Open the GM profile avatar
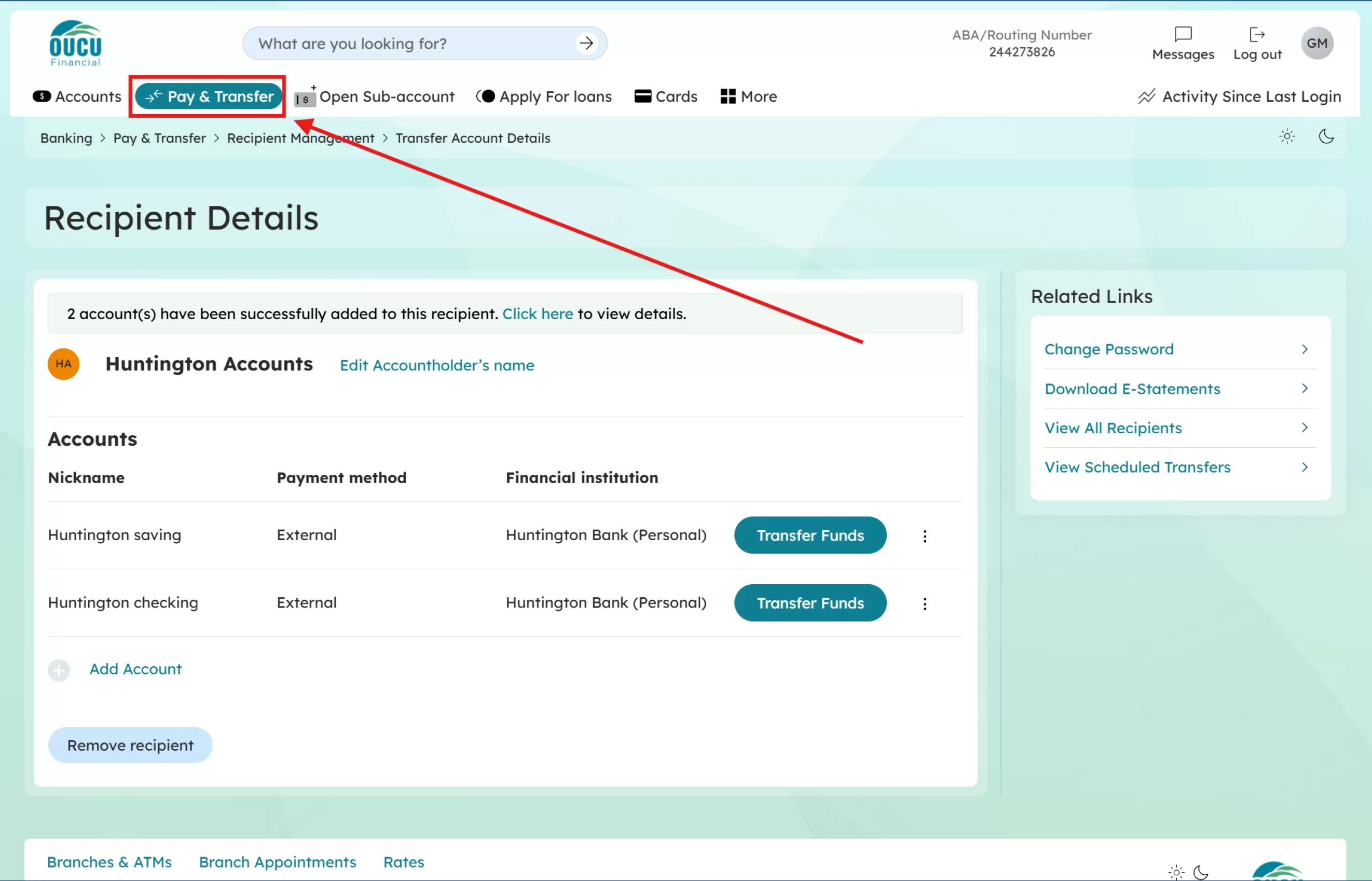 (1316, 43)
